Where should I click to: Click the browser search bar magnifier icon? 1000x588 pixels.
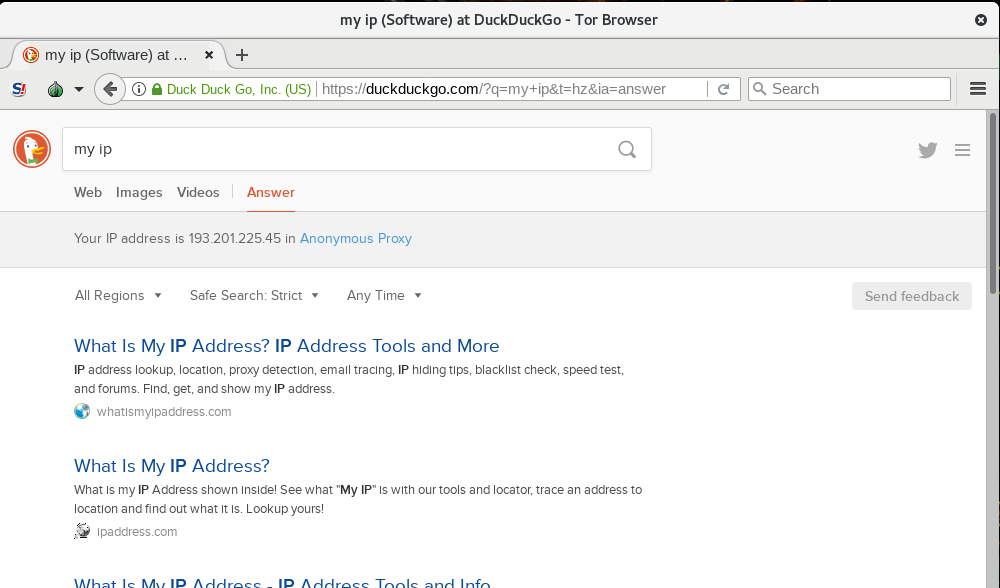coord(759,89)
